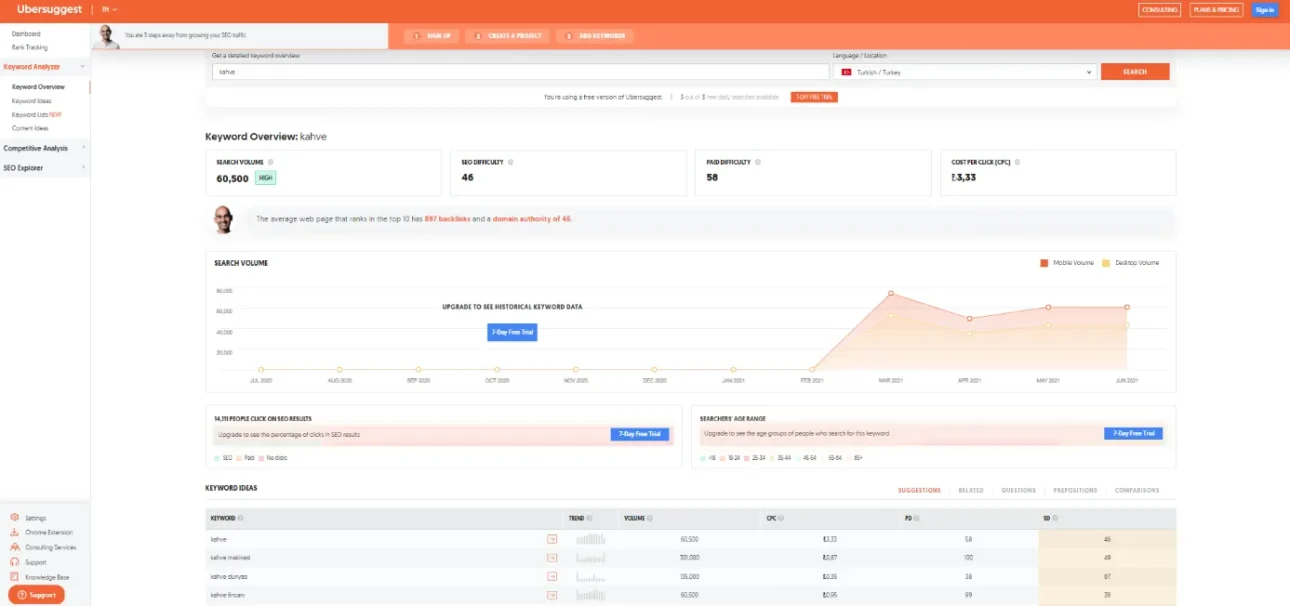Click the Sign In button
The width and height of the screenshot is (1290, 606).
click(1265, 10)
